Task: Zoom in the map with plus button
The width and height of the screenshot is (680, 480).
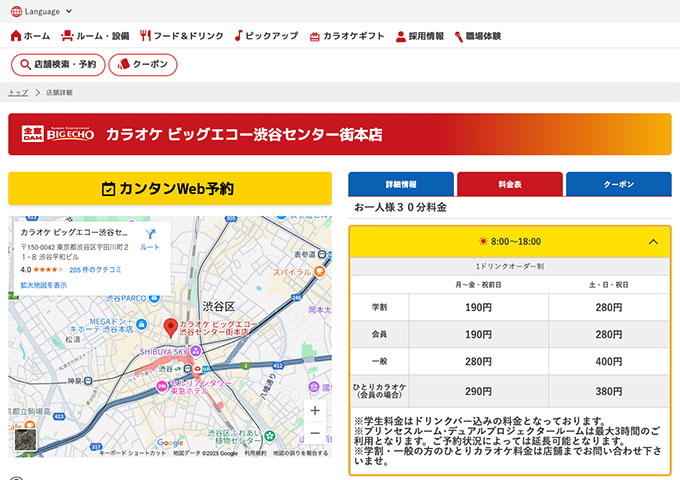Action: 315,410
